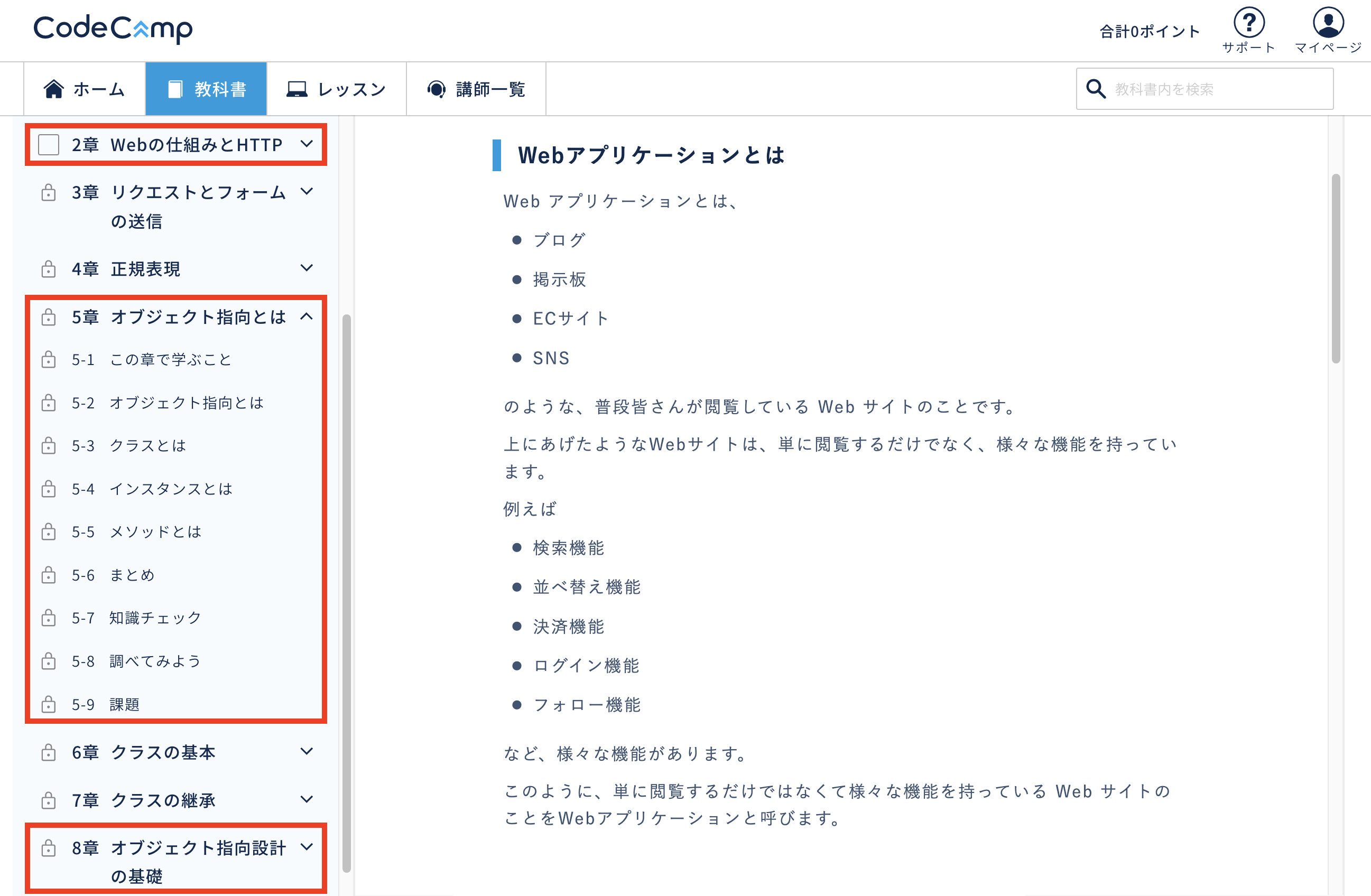Open lesson 5-2 オブジェクト指向とは

pyautogui.click(x=168, y=403)
